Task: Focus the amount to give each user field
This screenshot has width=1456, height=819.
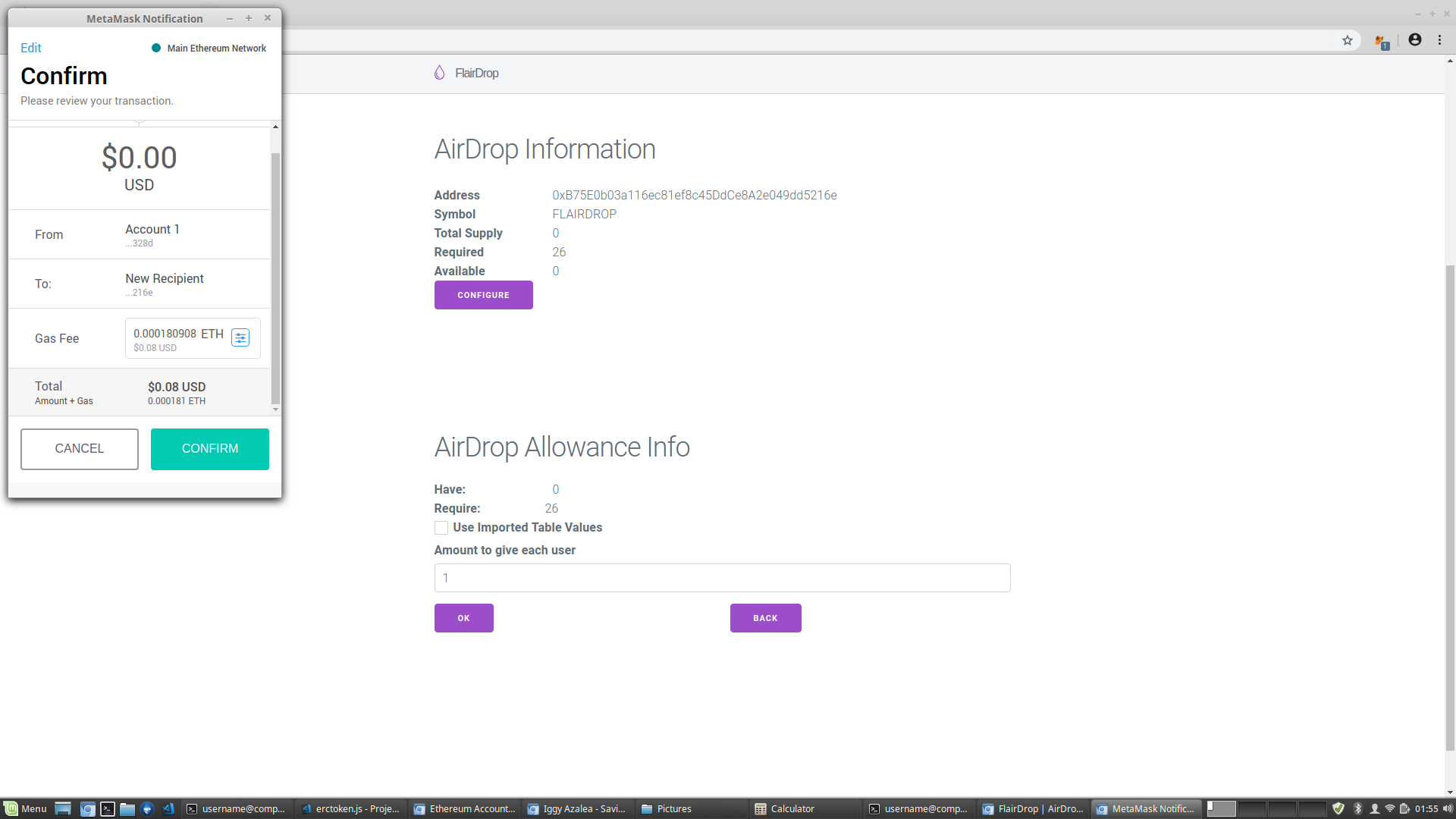Action: click(x=722, y=578)
